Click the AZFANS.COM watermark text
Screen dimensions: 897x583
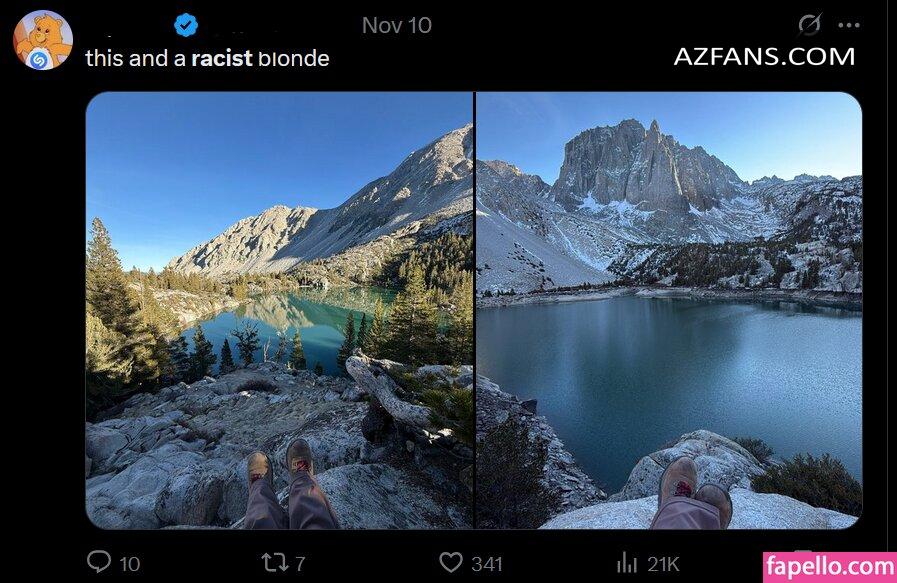click(764, 57)
